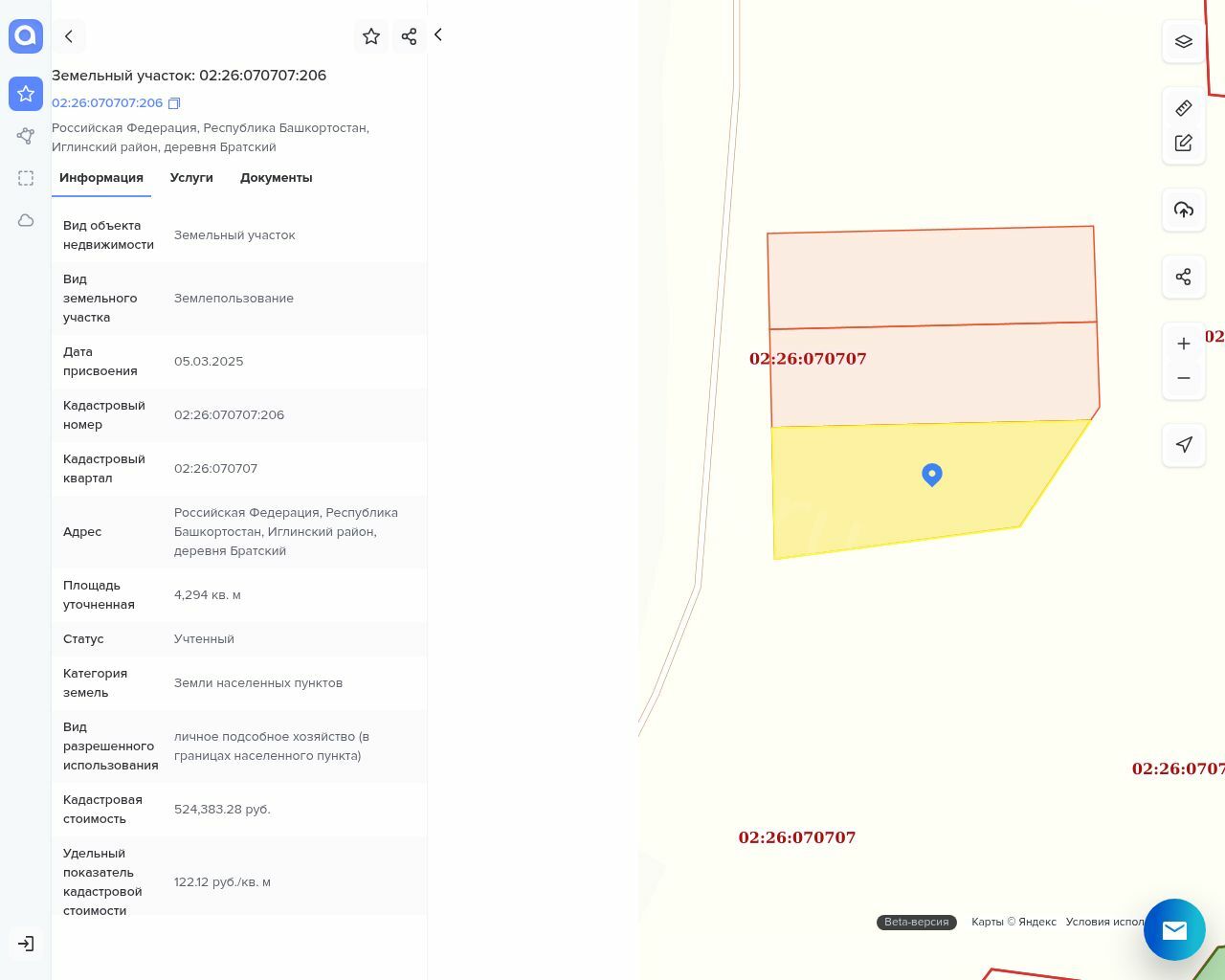Open the graph nodes tool in the sidebar
This screenshot has width=1225, height=980.
click(x=26, y=136)
